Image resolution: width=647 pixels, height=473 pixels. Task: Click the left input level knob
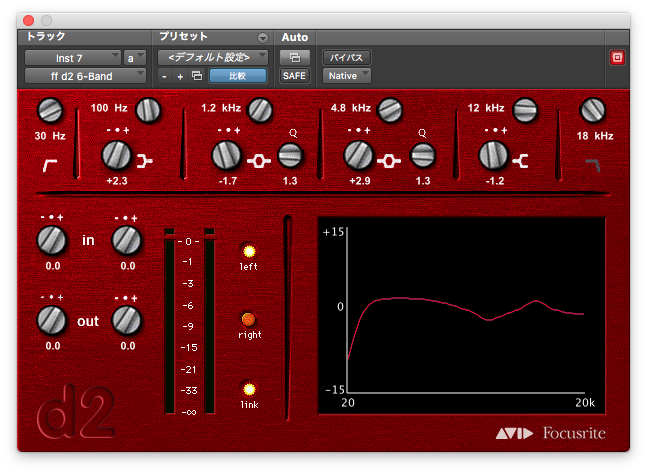[x=52, y=240]
